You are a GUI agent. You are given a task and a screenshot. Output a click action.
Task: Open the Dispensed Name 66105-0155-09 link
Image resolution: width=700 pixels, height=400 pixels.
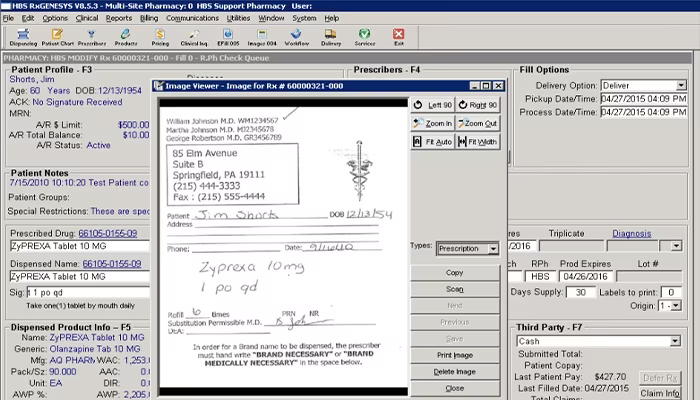112,264
